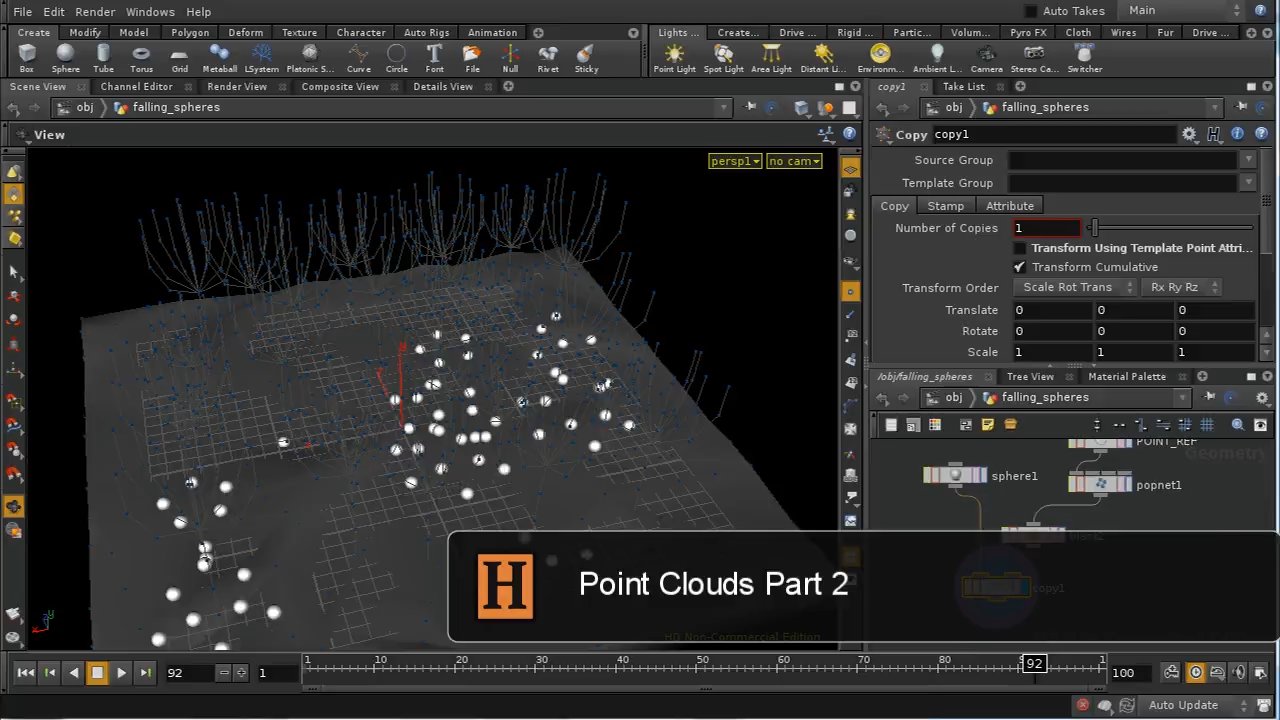Enable Transform Using Template Point Attributes
Screen dimensions: 1280x720
coord(1020,248)
